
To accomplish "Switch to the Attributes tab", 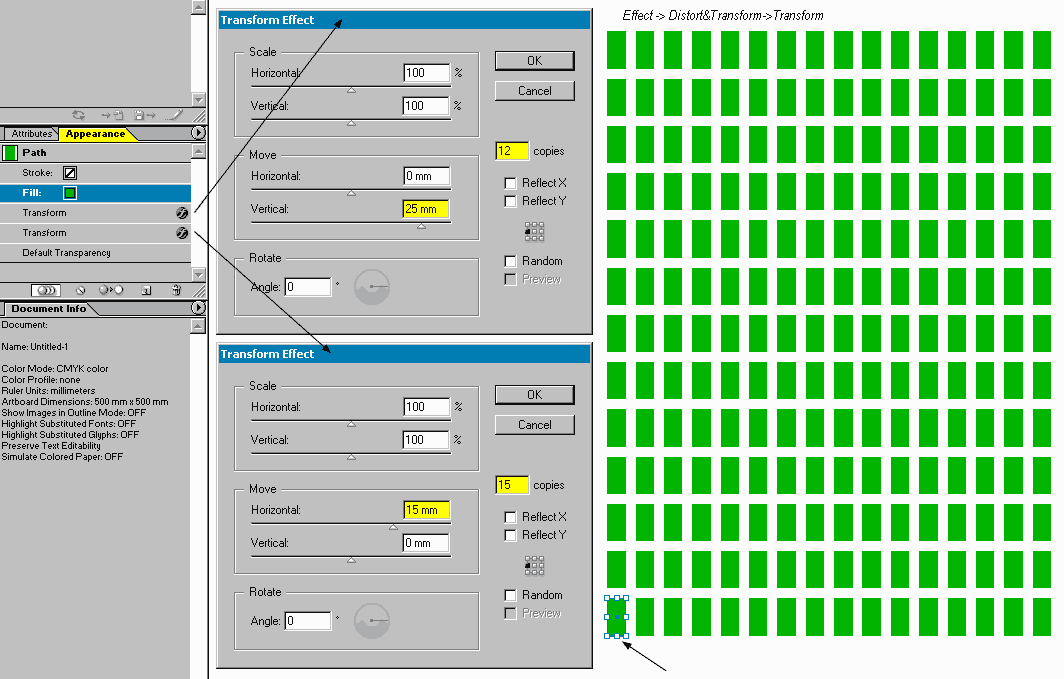I will click(31, 134).
